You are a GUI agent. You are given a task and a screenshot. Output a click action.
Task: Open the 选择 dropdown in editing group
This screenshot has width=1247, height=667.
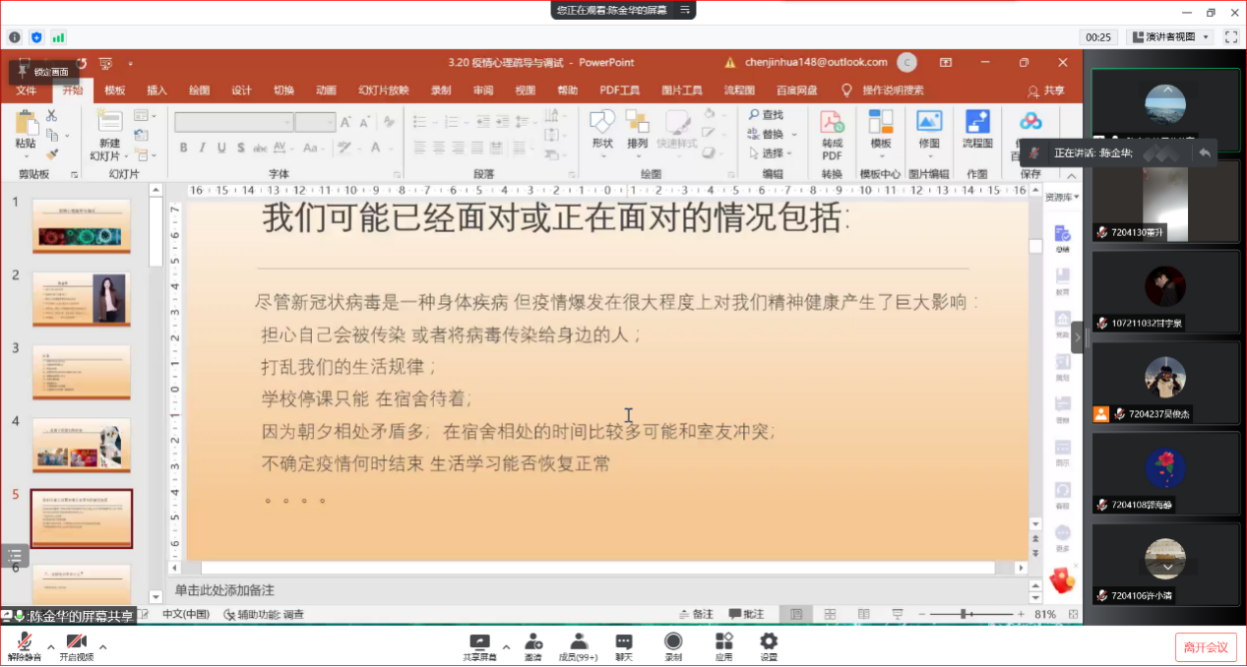(x=772, y=153)
